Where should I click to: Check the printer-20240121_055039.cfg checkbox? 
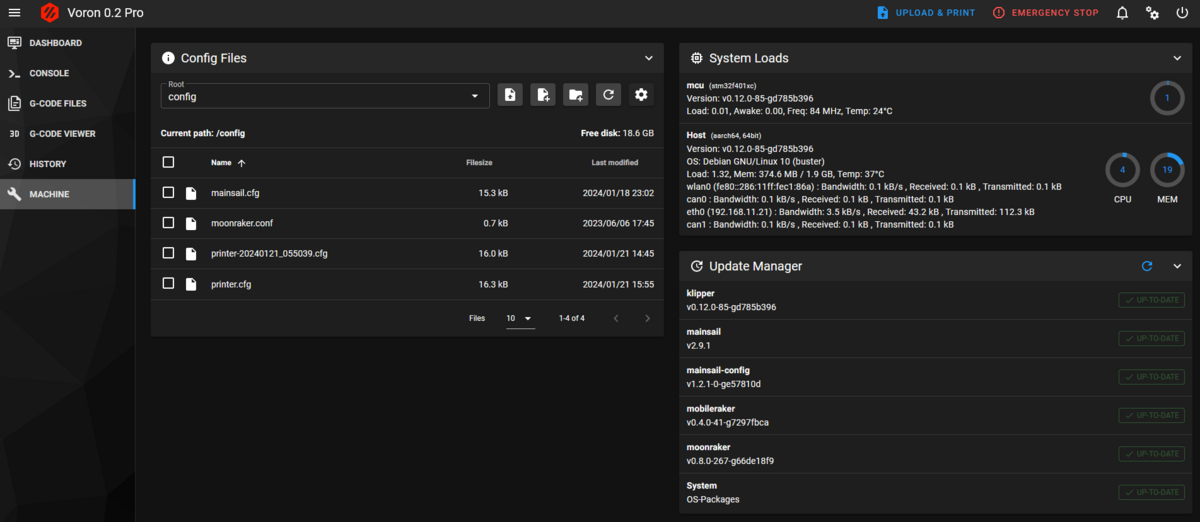click(168, 253)
